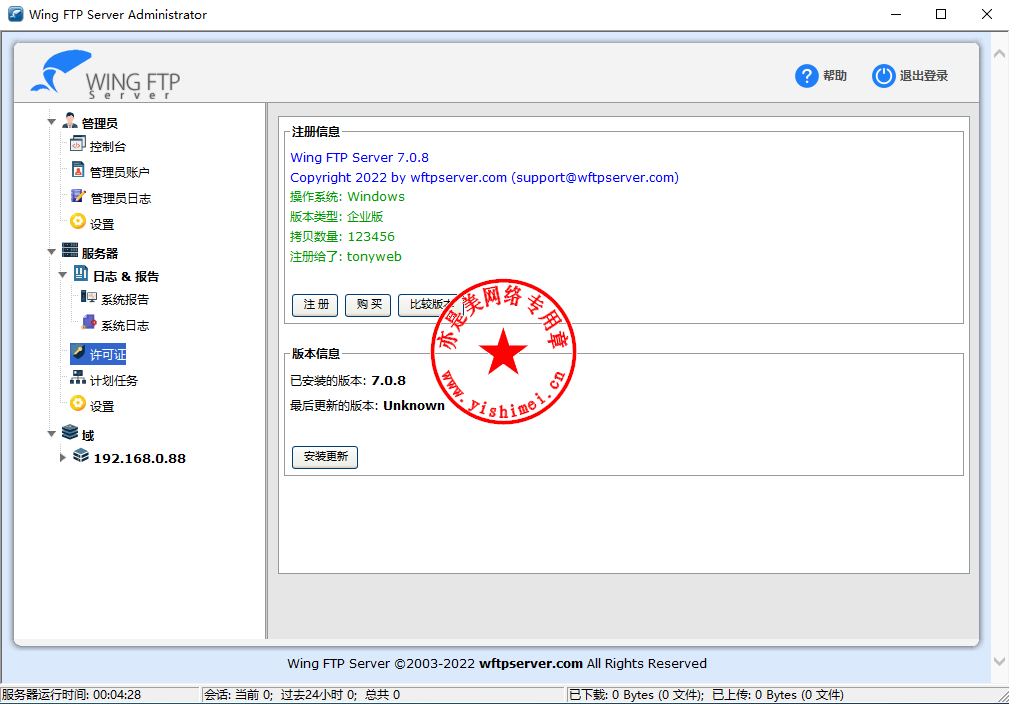Click the '操作系统: Windows' line
This screenshot has height=704, width=1009.
point(347,197)
